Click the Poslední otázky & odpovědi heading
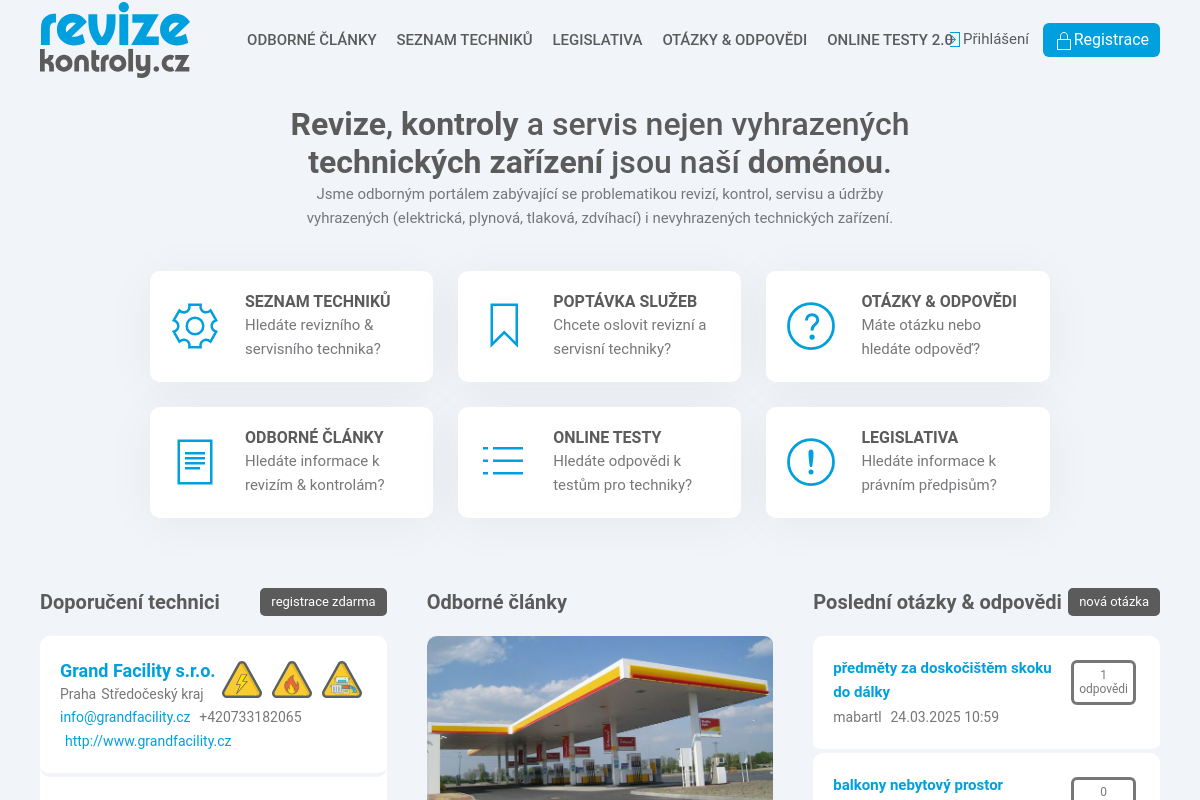This screenshot has height=800, width=1200. point(937,602)
